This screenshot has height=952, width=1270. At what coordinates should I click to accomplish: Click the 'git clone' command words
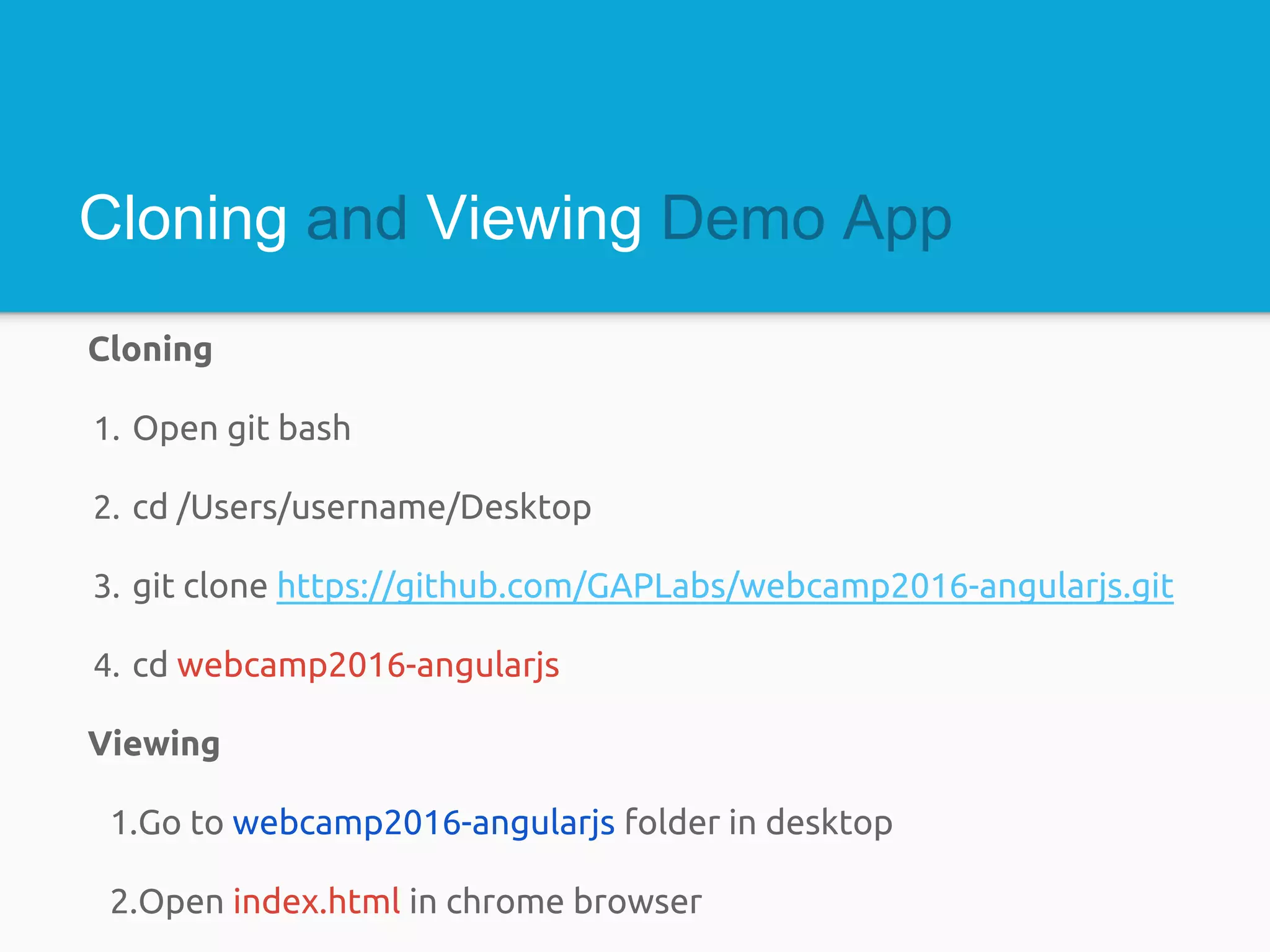(200, 586)
